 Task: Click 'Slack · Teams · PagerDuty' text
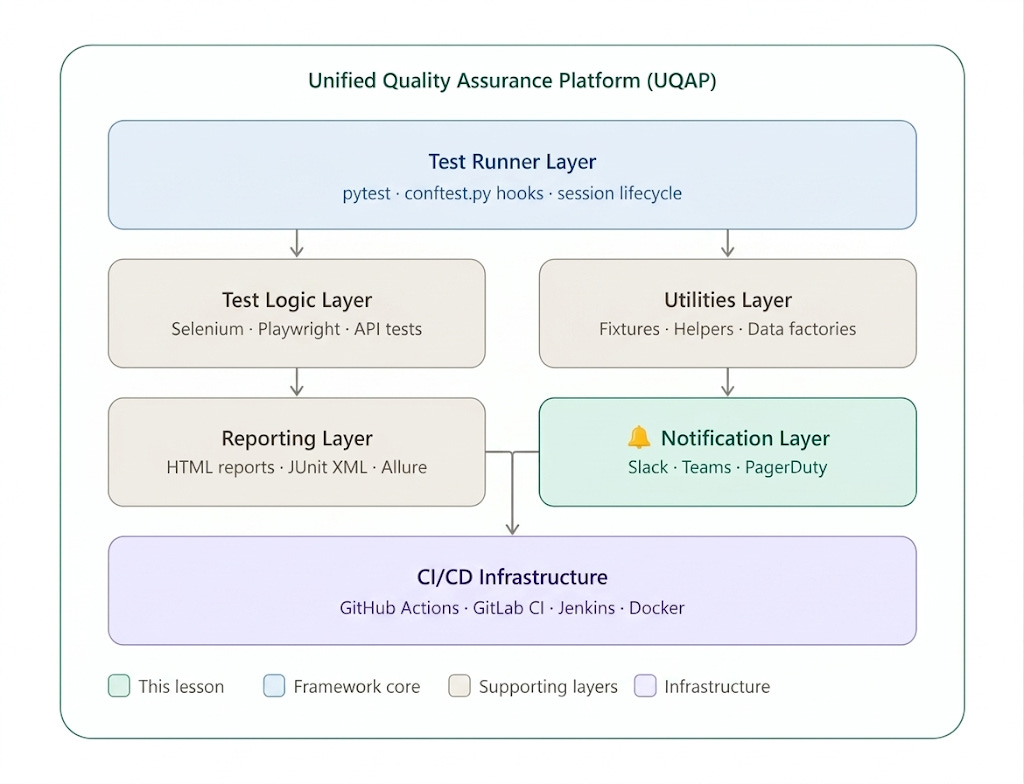728,468
